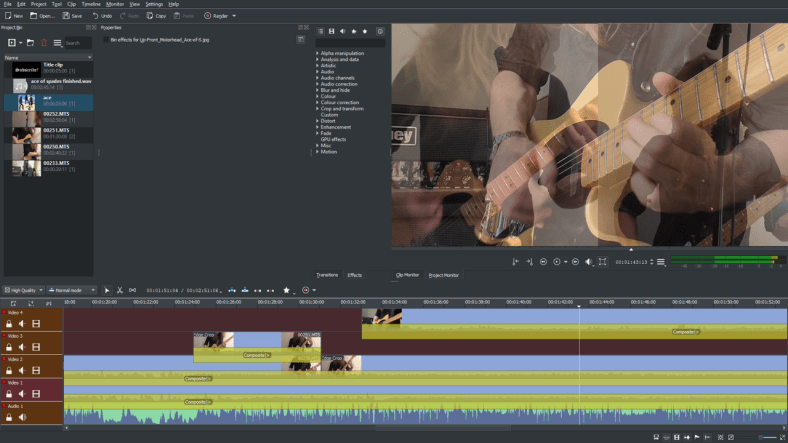This screenshot has height=443, width=788.
Task: Click the play button in monitor
Action: (557, 262)
